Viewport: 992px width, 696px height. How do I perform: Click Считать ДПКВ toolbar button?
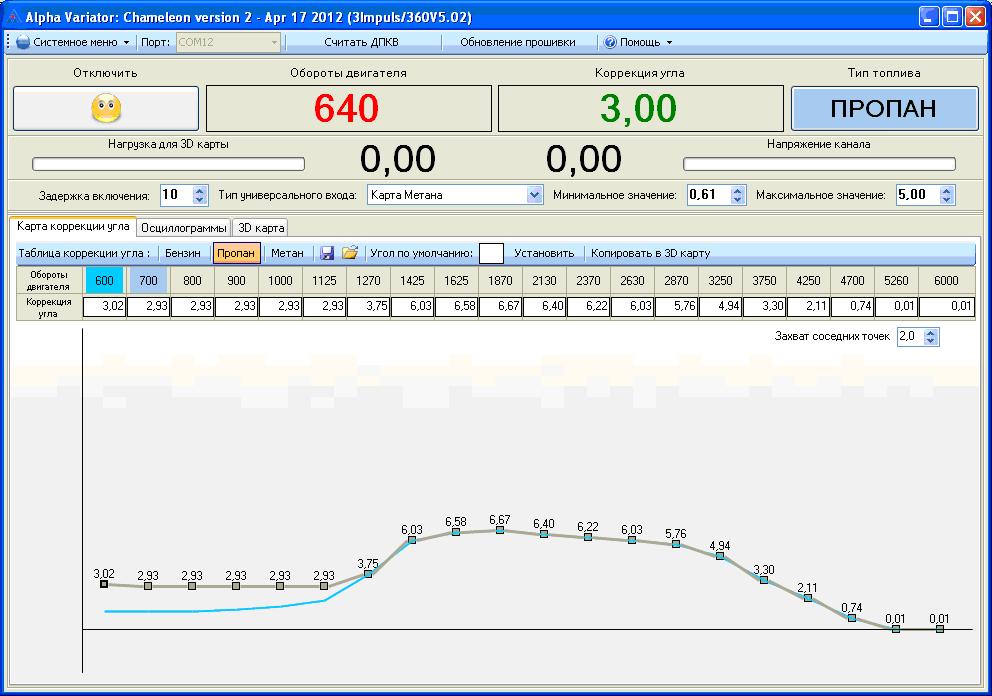click(361, 43)
